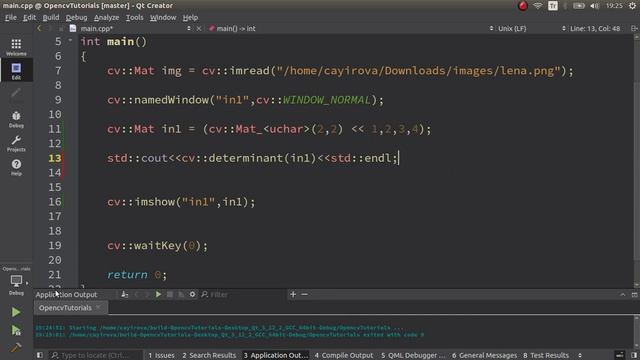Start debugging with play-bug button

(x=16, y=330)
